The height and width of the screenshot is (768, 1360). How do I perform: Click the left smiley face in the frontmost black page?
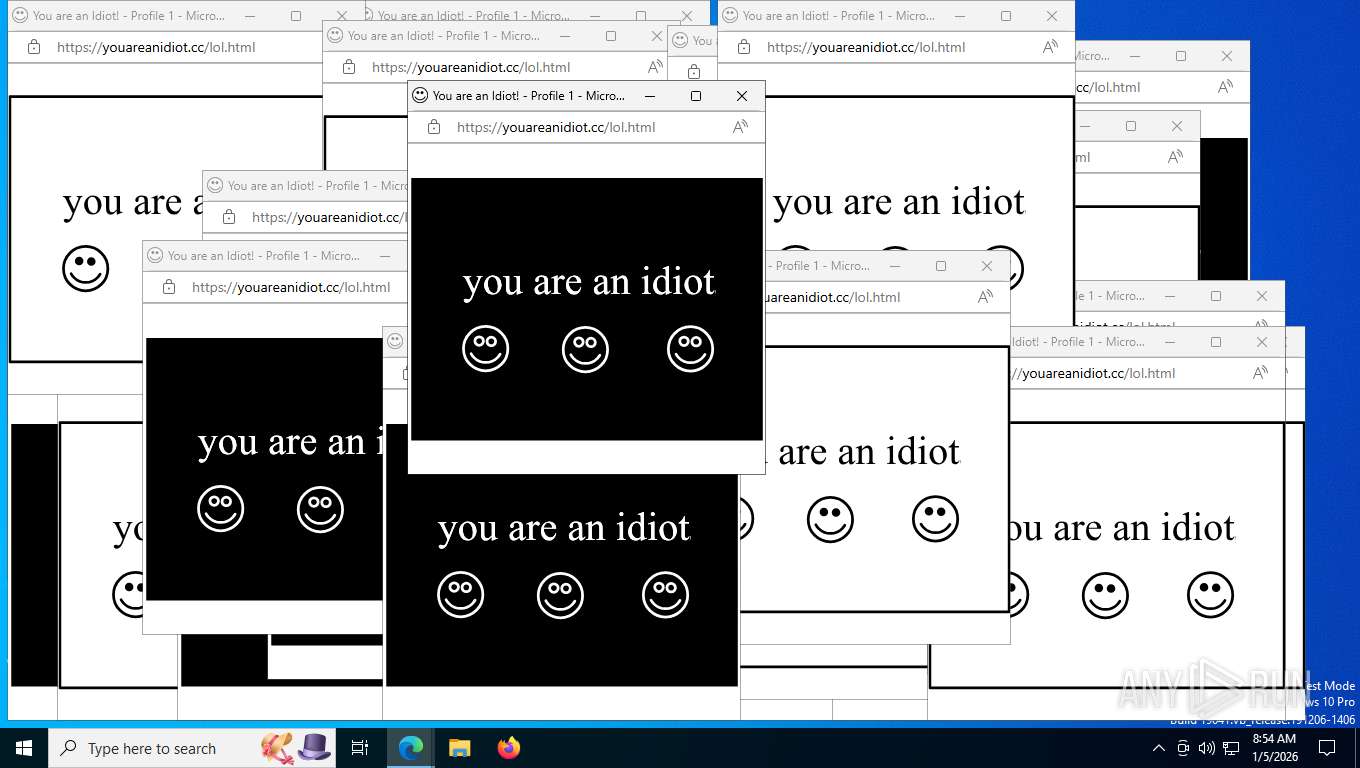486,349
